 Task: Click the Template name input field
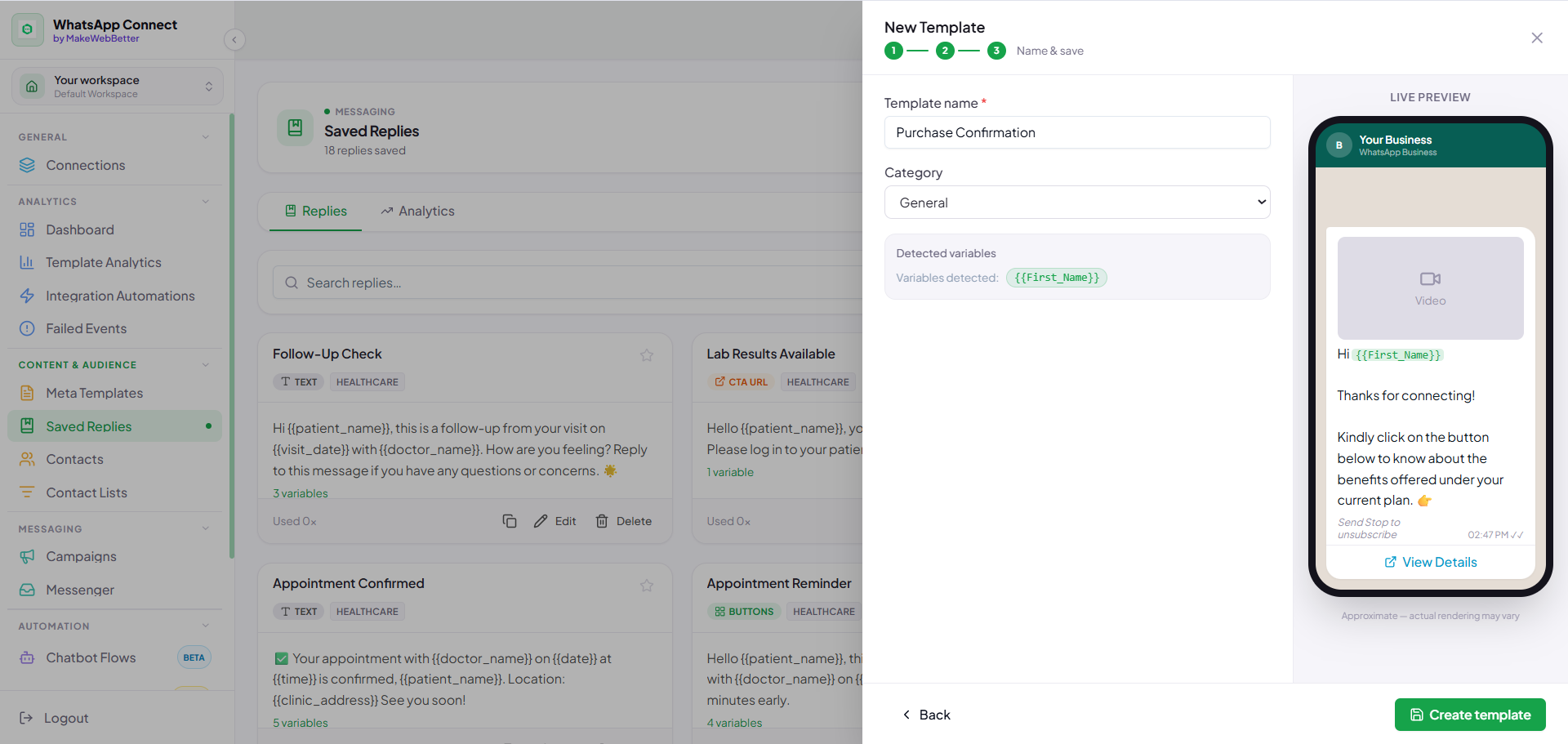tap(1077, 132)
